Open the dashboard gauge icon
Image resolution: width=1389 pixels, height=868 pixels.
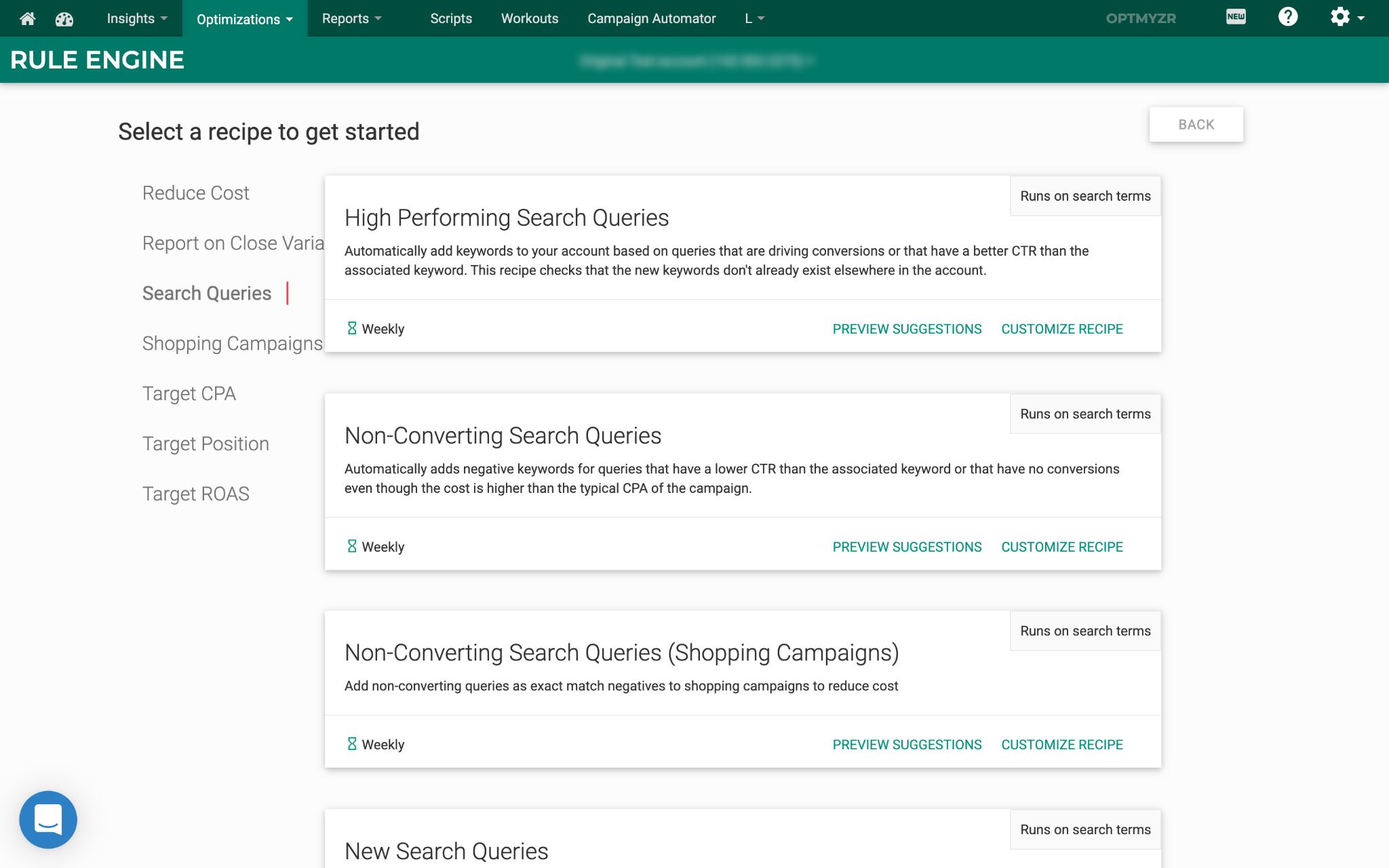coord(64,19)
